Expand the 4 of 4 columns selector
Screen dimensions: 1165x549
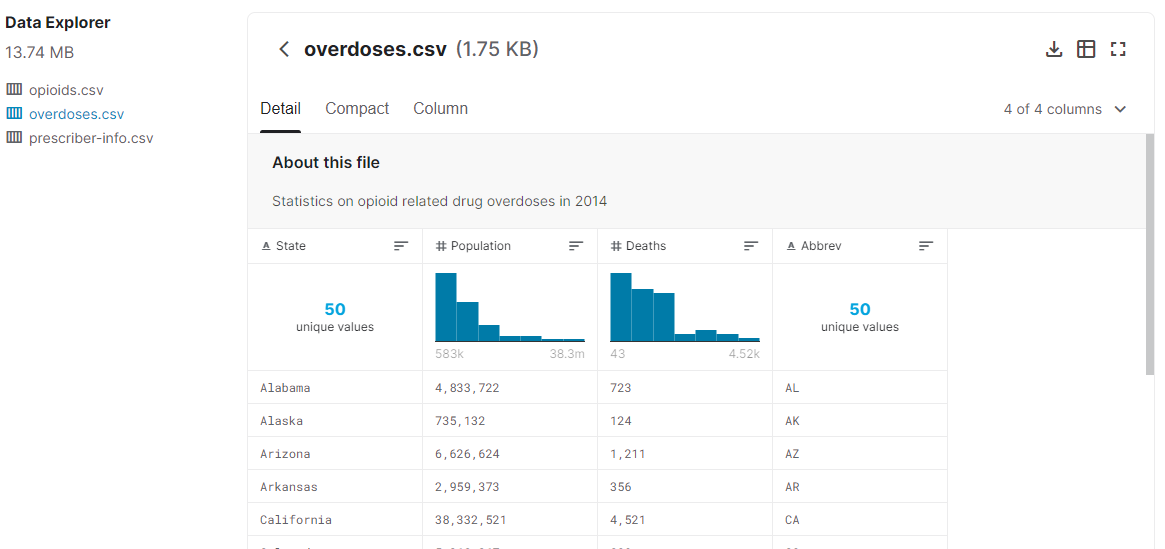pyautogui.click(x=1065, y=109)
